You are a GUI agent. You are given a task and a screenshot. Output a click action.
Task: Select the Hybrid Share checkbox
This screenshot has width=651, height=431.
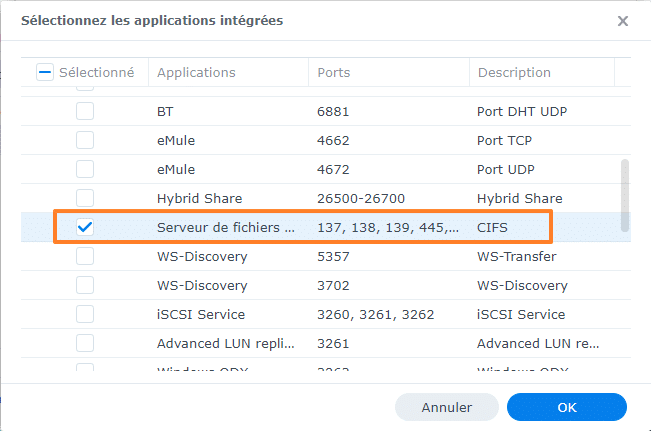click(x=85, y=198)
